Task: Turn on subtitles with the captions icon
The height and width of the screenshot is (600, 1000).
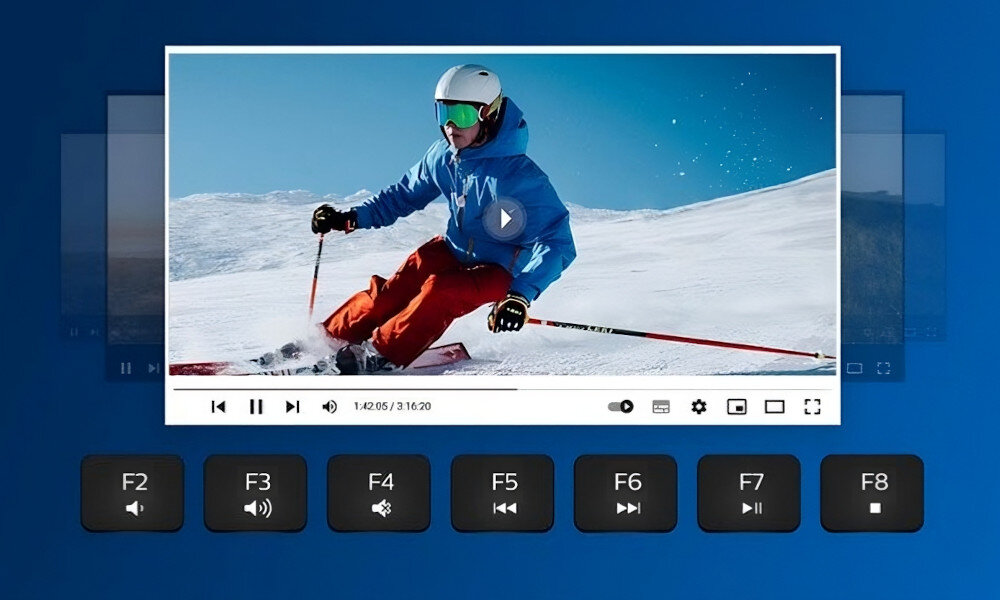Action: click(660, 407)
